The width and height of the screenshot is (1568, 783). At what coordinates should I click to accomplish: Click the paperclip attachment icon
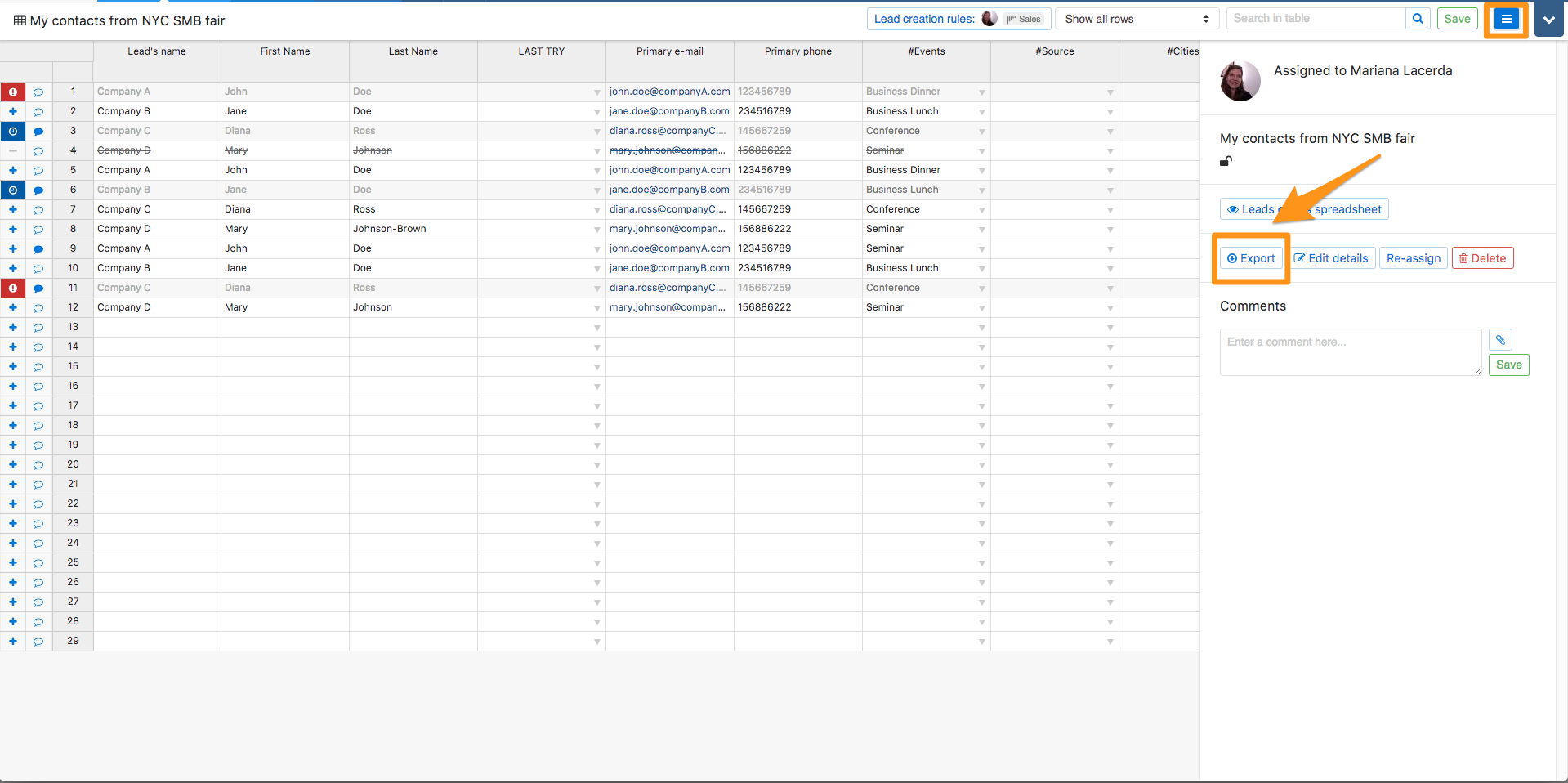[x=1500, y=340]
